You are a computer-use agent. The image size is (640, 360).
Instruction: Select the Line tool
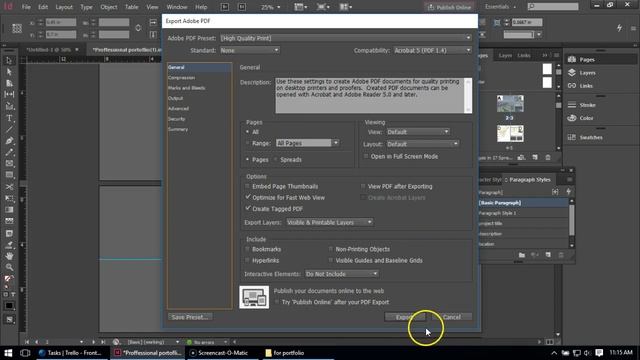click(9, 130)
